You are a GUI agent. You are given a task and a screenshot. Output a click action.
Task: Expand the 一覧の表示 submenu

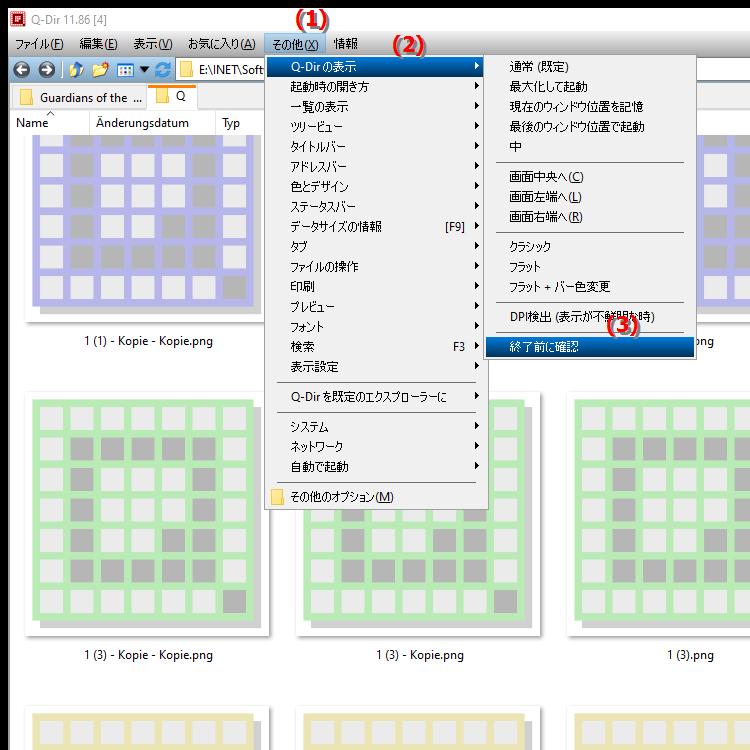[x=375, y=107]
